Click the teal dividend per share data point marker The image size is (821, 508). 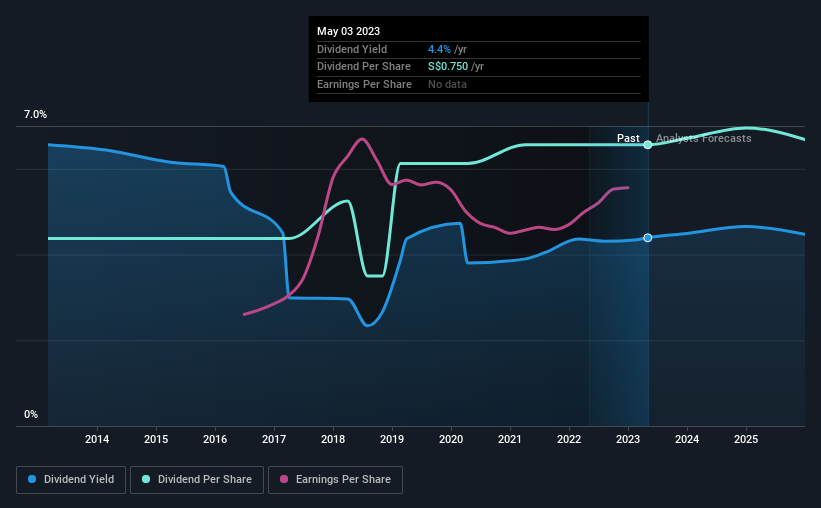coord(648,145)
